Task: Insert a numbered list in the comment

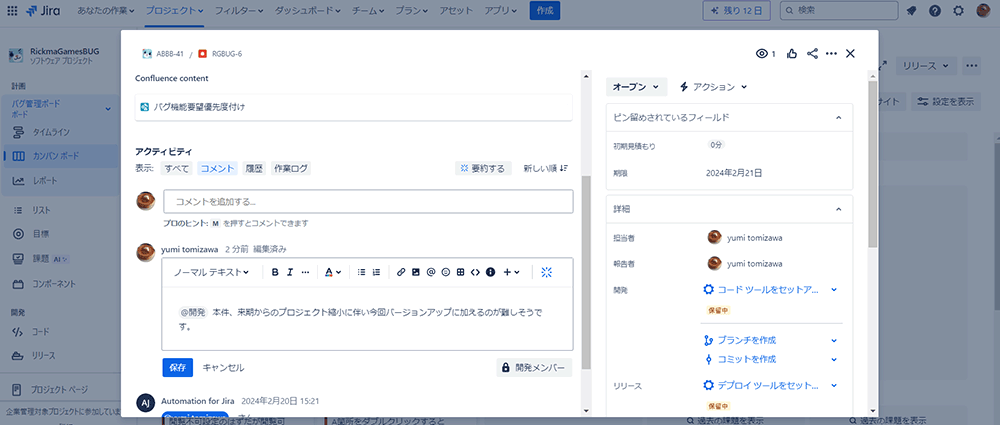Action: point(376,272)
